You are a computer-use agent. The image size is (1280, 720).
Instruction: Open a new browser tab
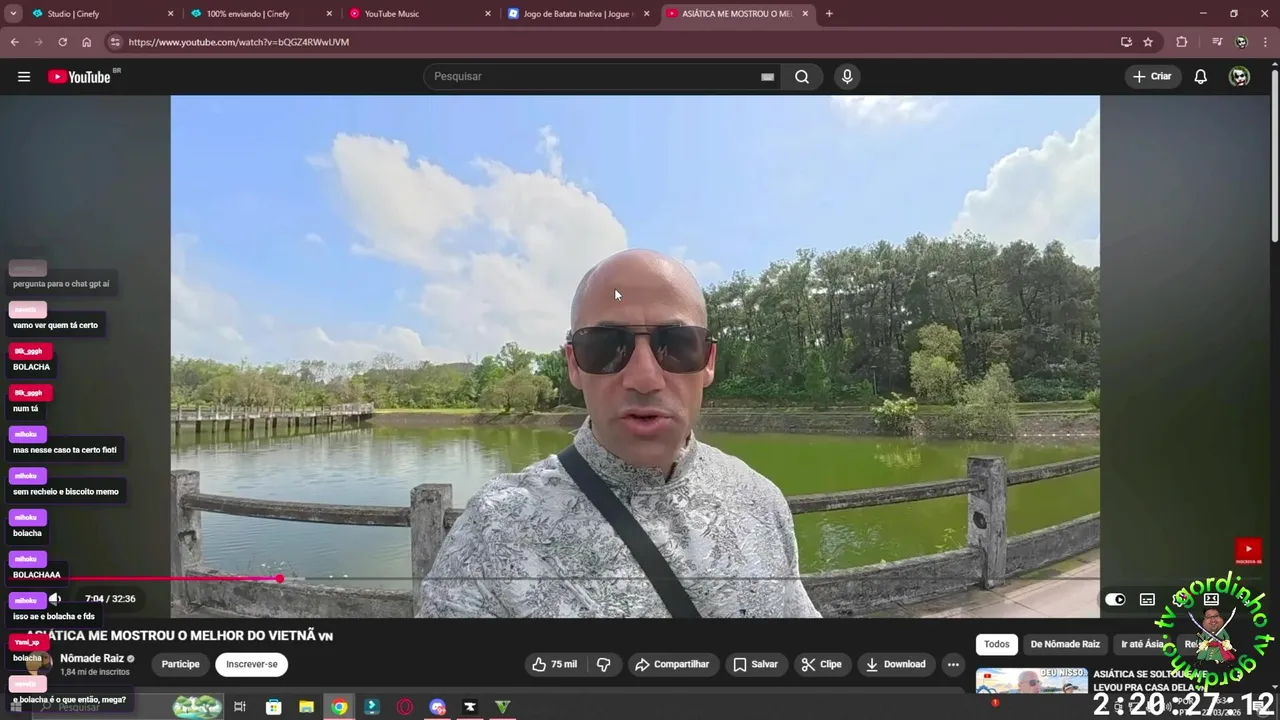pyautogui.click(x=829, y=14)
